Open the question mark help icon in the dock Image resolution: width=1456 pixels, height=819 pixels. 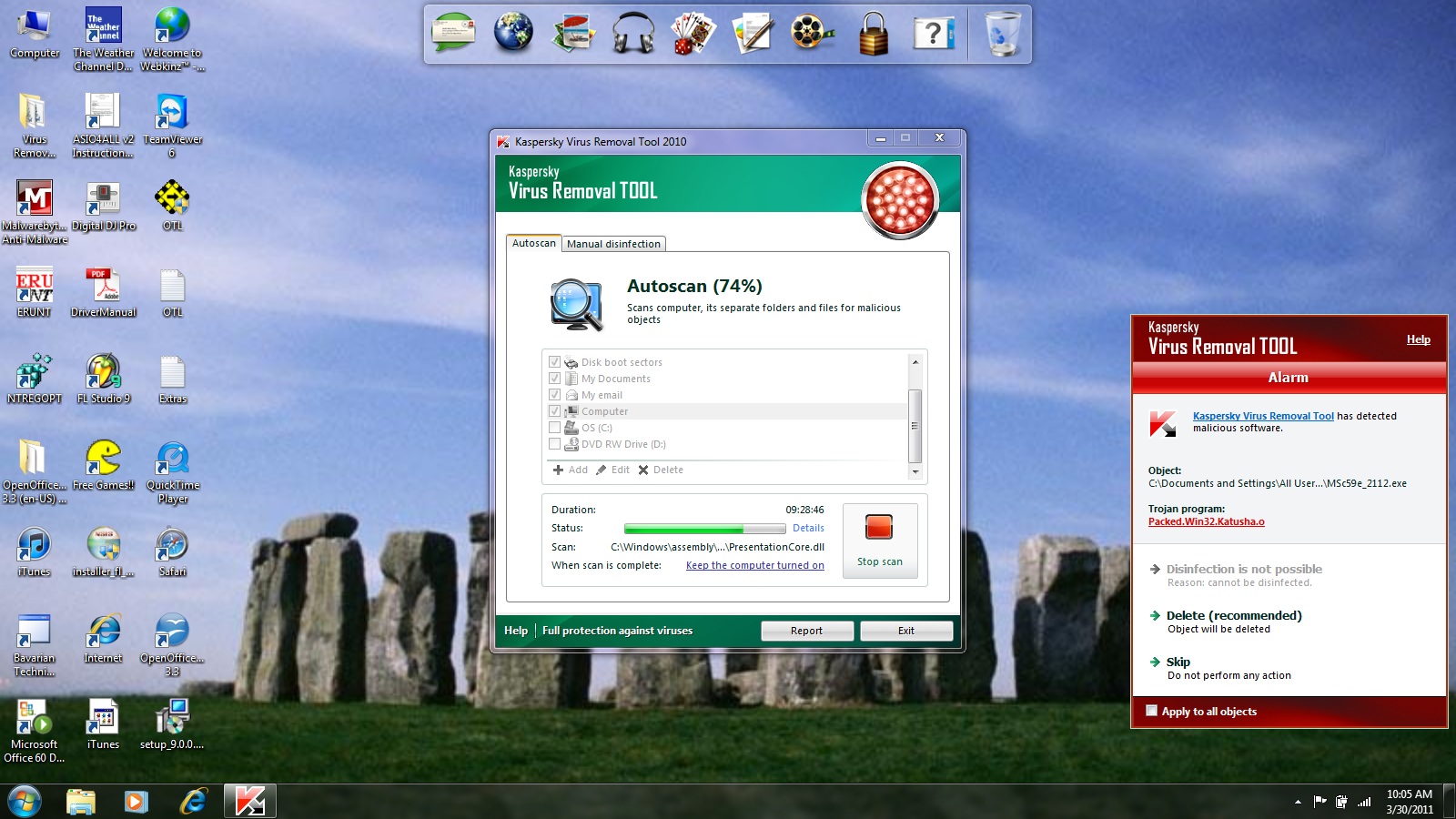934,34
